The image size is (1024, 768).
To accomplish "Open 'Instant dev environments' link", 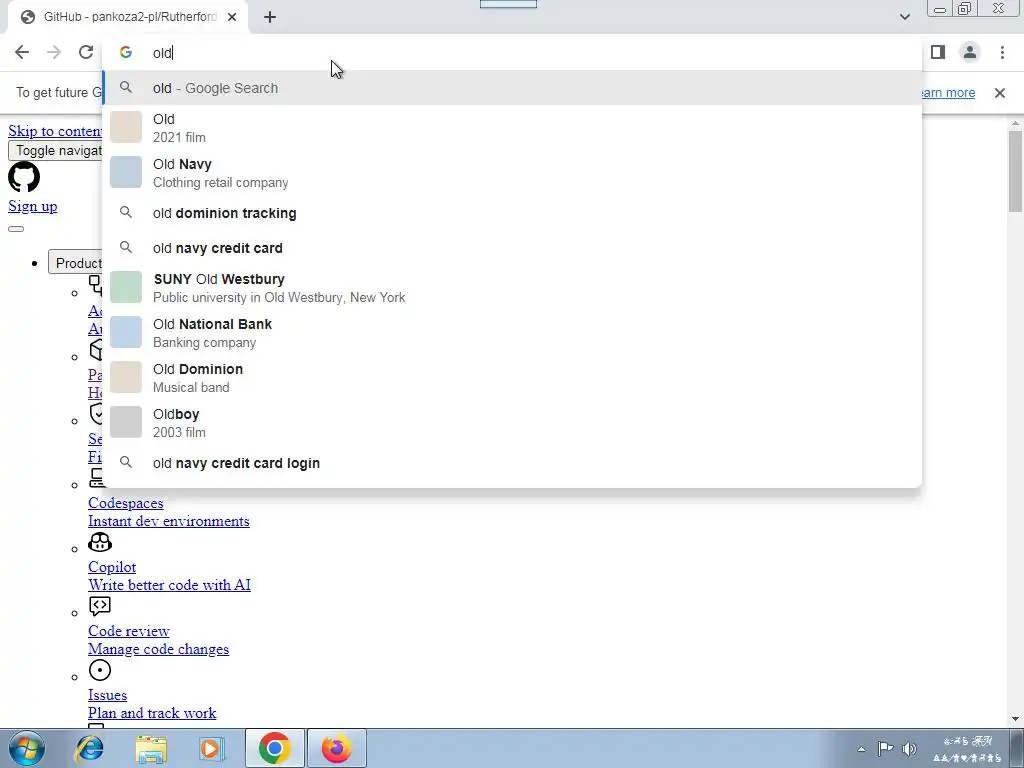I will point(168,521).
